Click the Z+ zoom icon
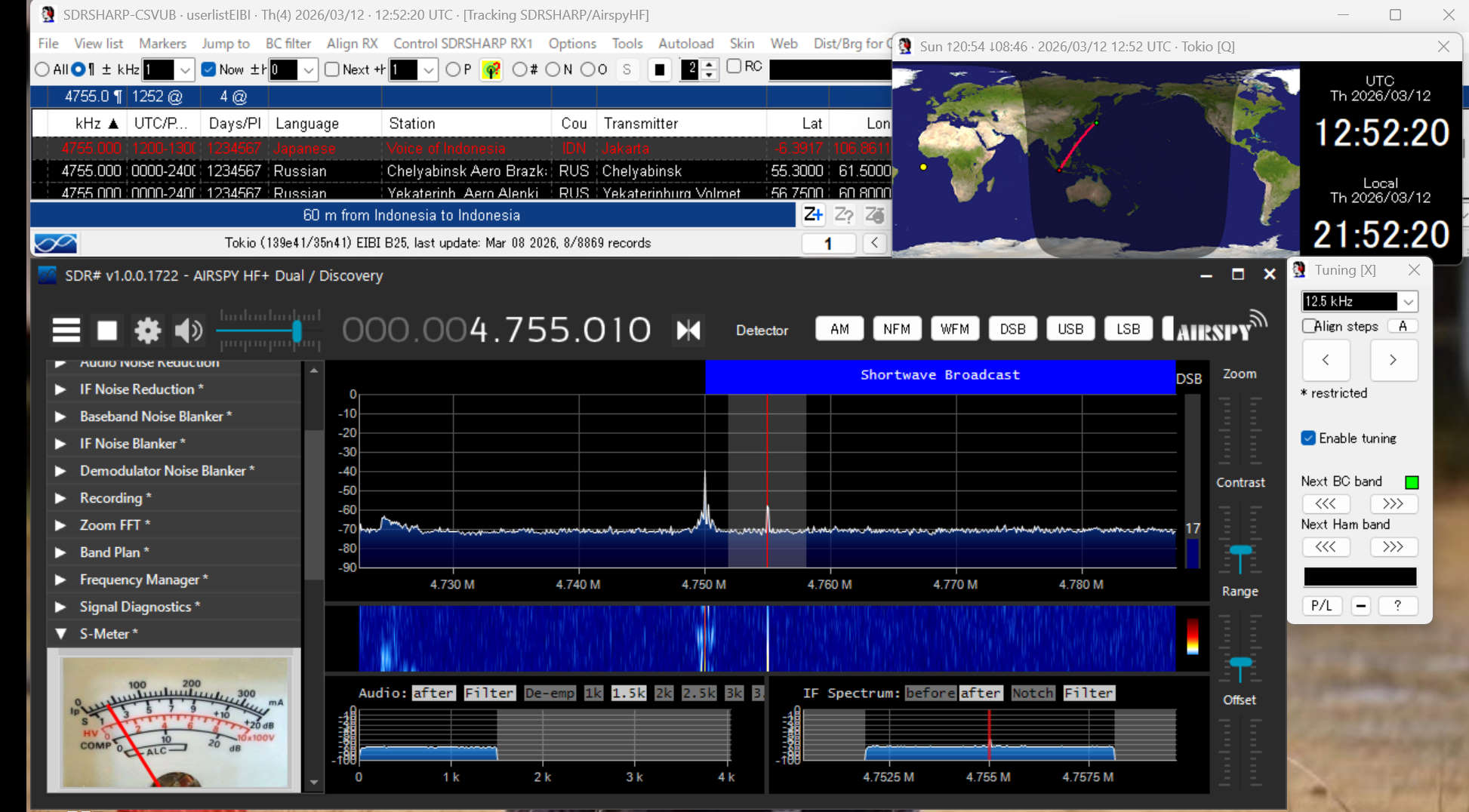 812,215
